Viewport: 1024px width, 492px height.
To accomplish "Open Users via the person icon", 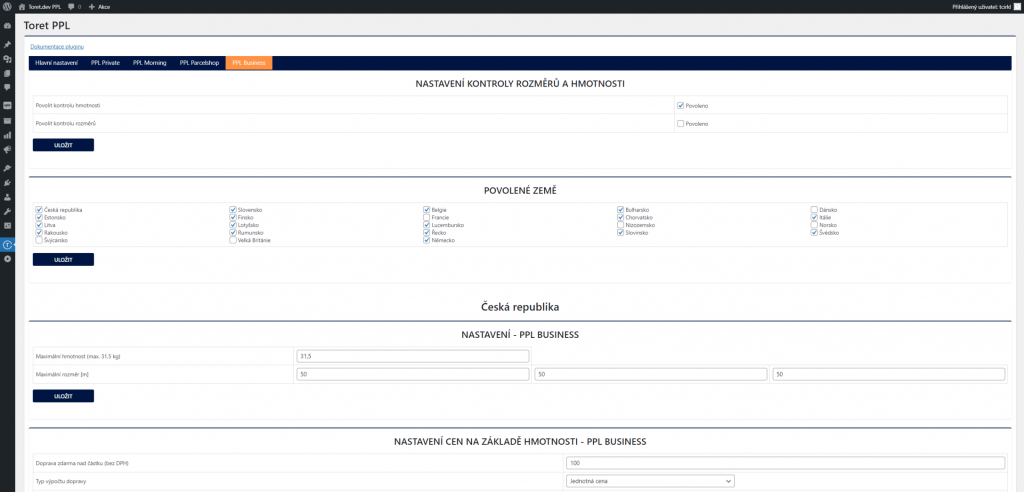I will 7,197.
